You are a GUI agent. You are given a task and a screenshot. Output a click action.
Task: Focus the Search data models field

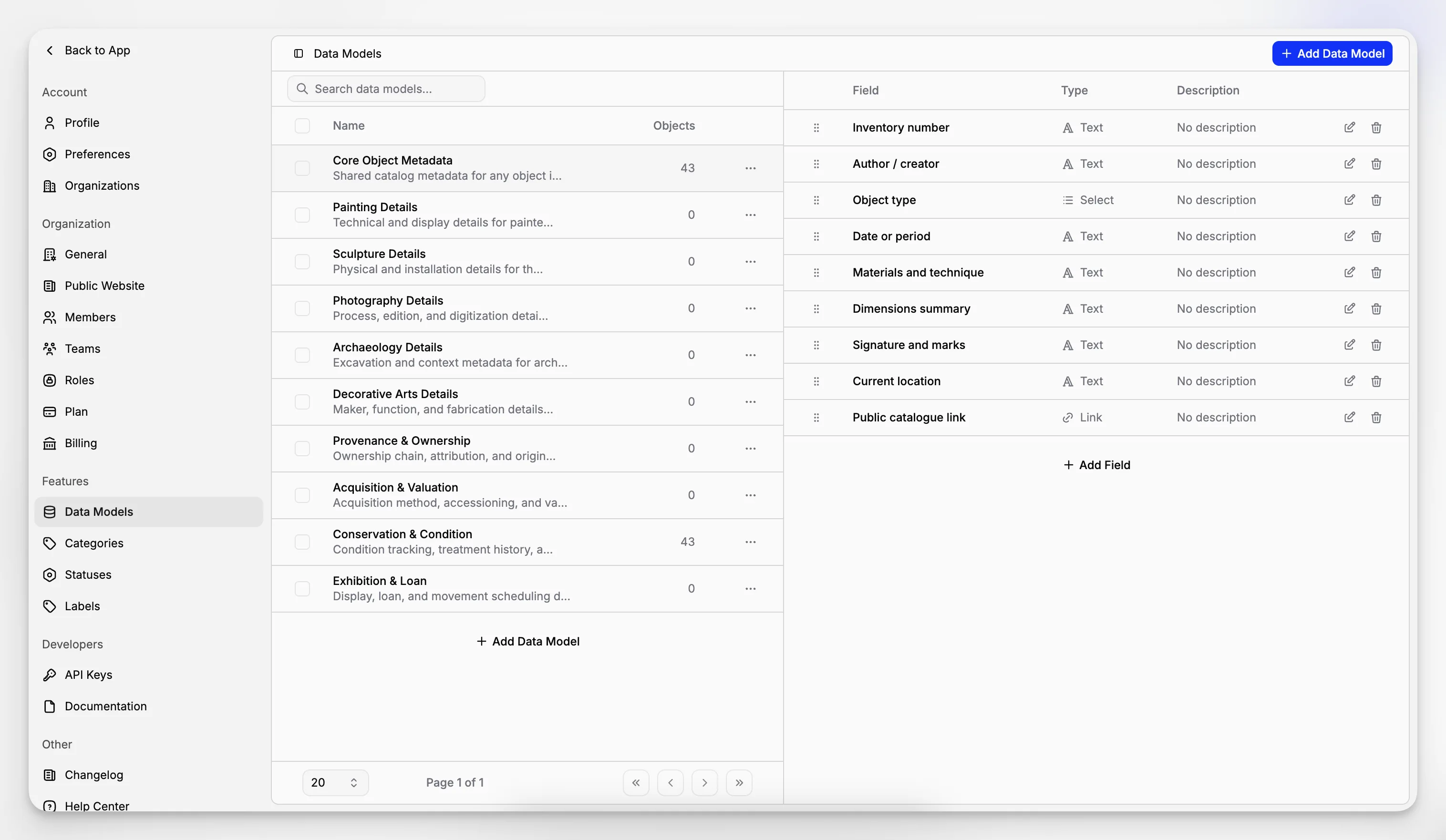tap(386, 89)
